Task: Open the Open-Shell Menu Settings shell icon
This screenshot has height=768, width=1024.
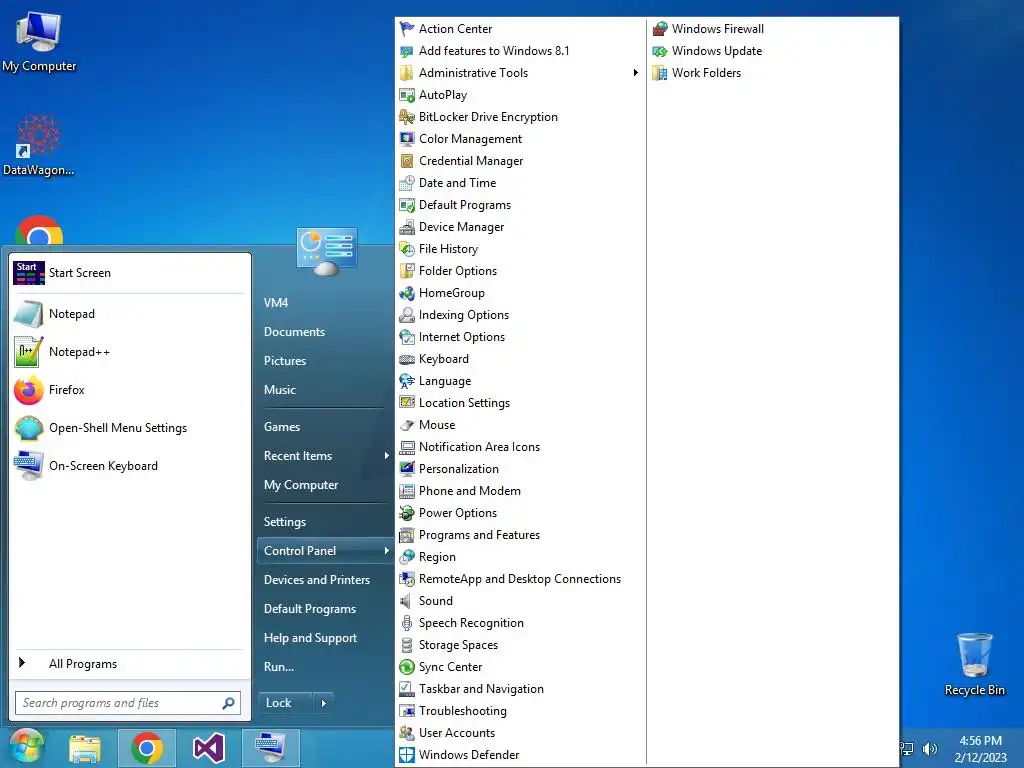Action: (29, 428)
